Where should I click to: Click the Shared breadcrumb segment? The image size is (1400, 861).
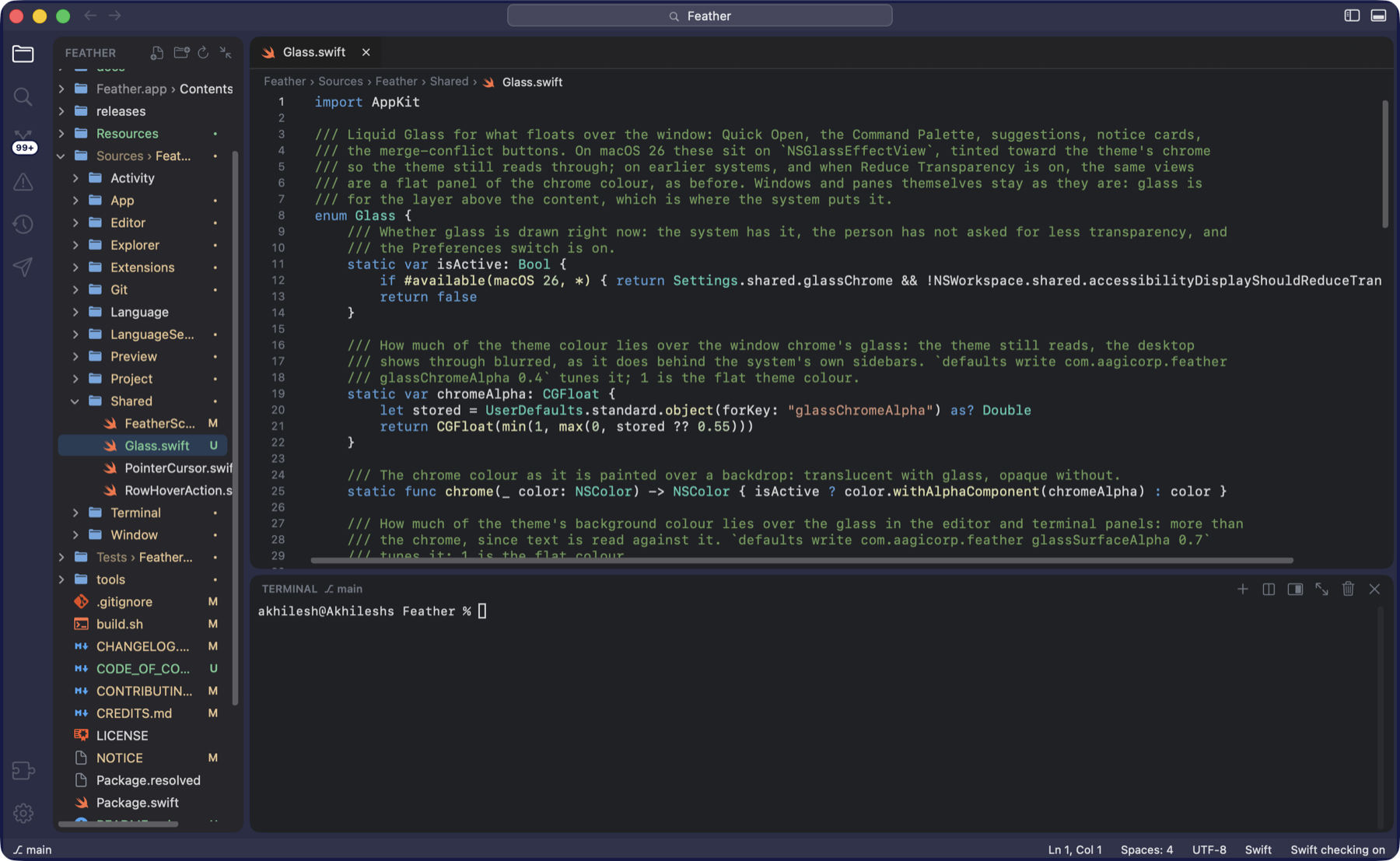point(449,81)
